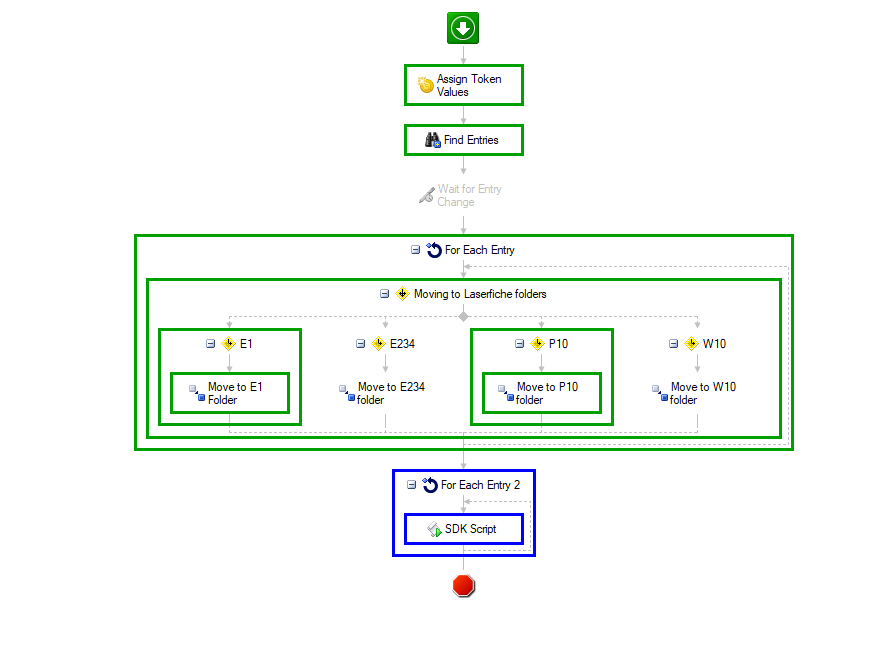The width and height of the screenshot is (874, 658).
Task: Click the For Each Entry loop icon
Action: [434, 250]
